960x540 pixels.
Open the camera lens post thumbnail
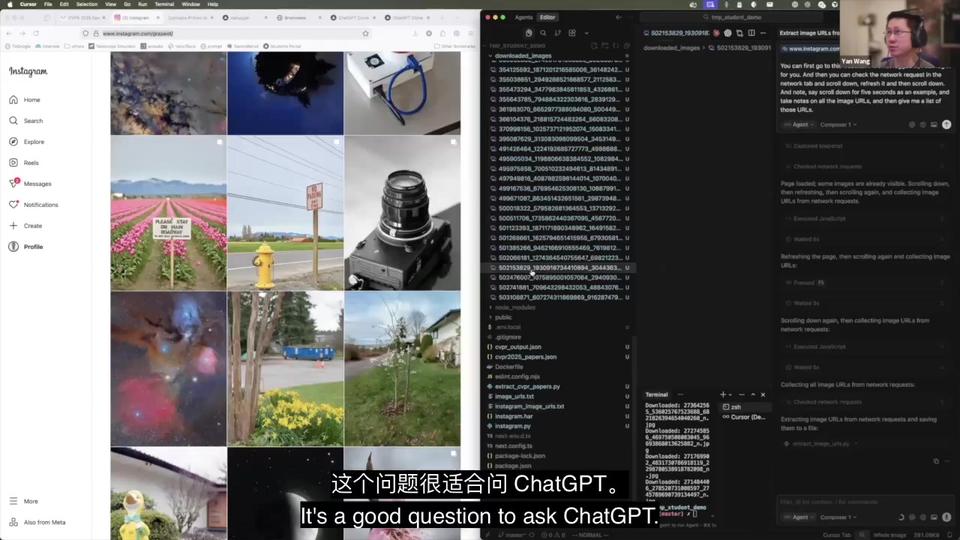click(402, 213)
